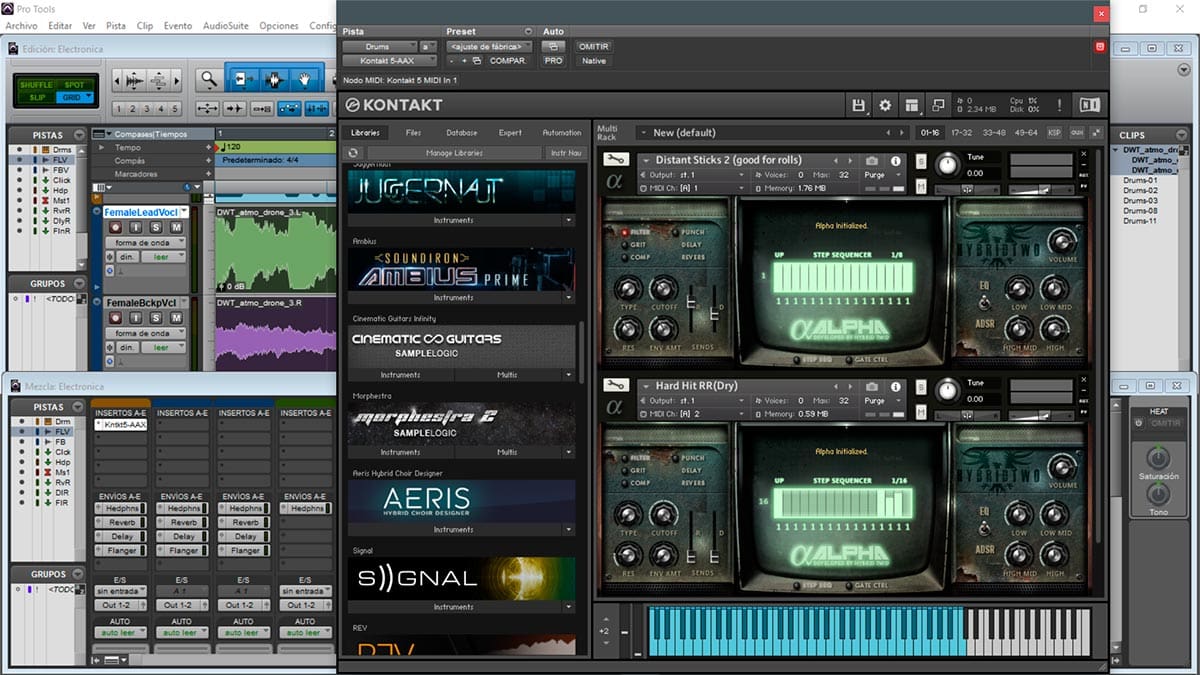Open the Pista menu

click(x=116, y=26)
